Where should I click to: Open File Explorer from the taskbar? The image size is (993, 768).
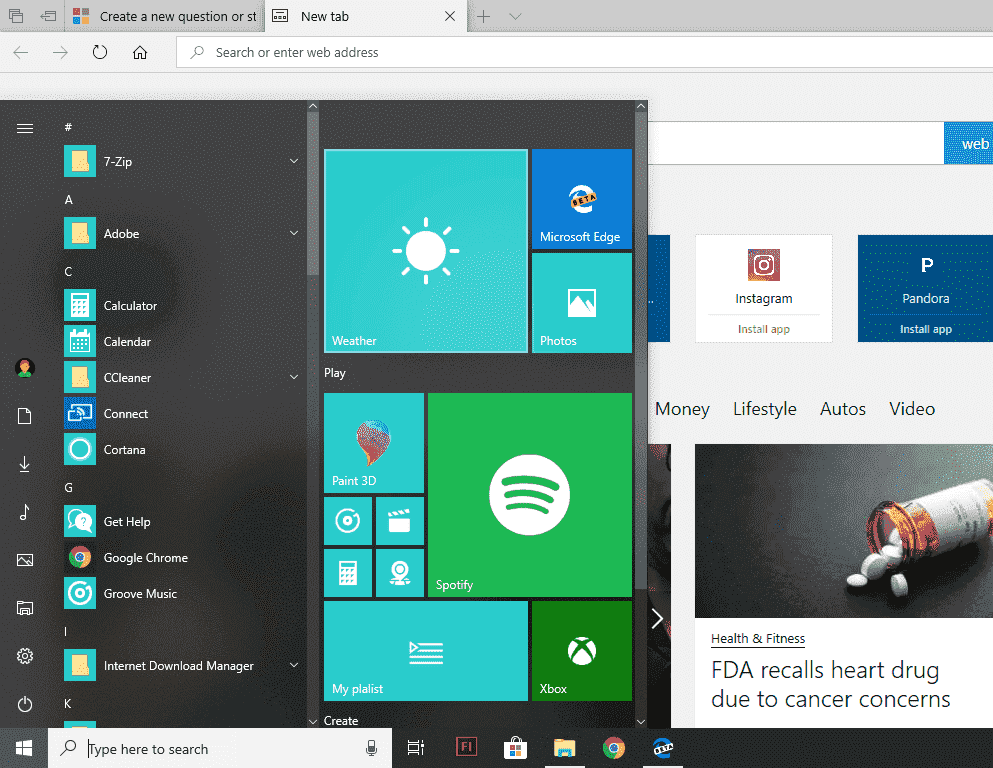click(x=564, y=748)
